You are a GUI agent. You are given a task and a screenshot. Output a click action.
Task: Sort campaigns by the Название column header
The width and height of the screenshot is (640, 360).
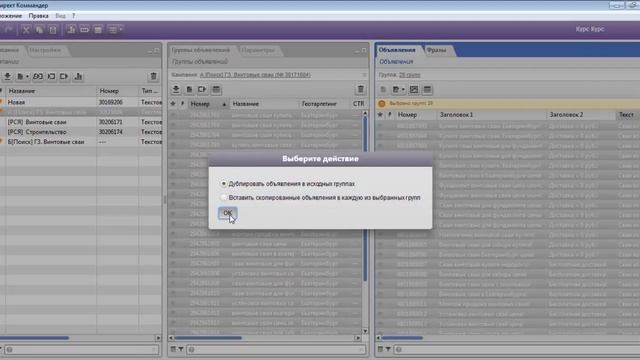click(x=51, y=91)
